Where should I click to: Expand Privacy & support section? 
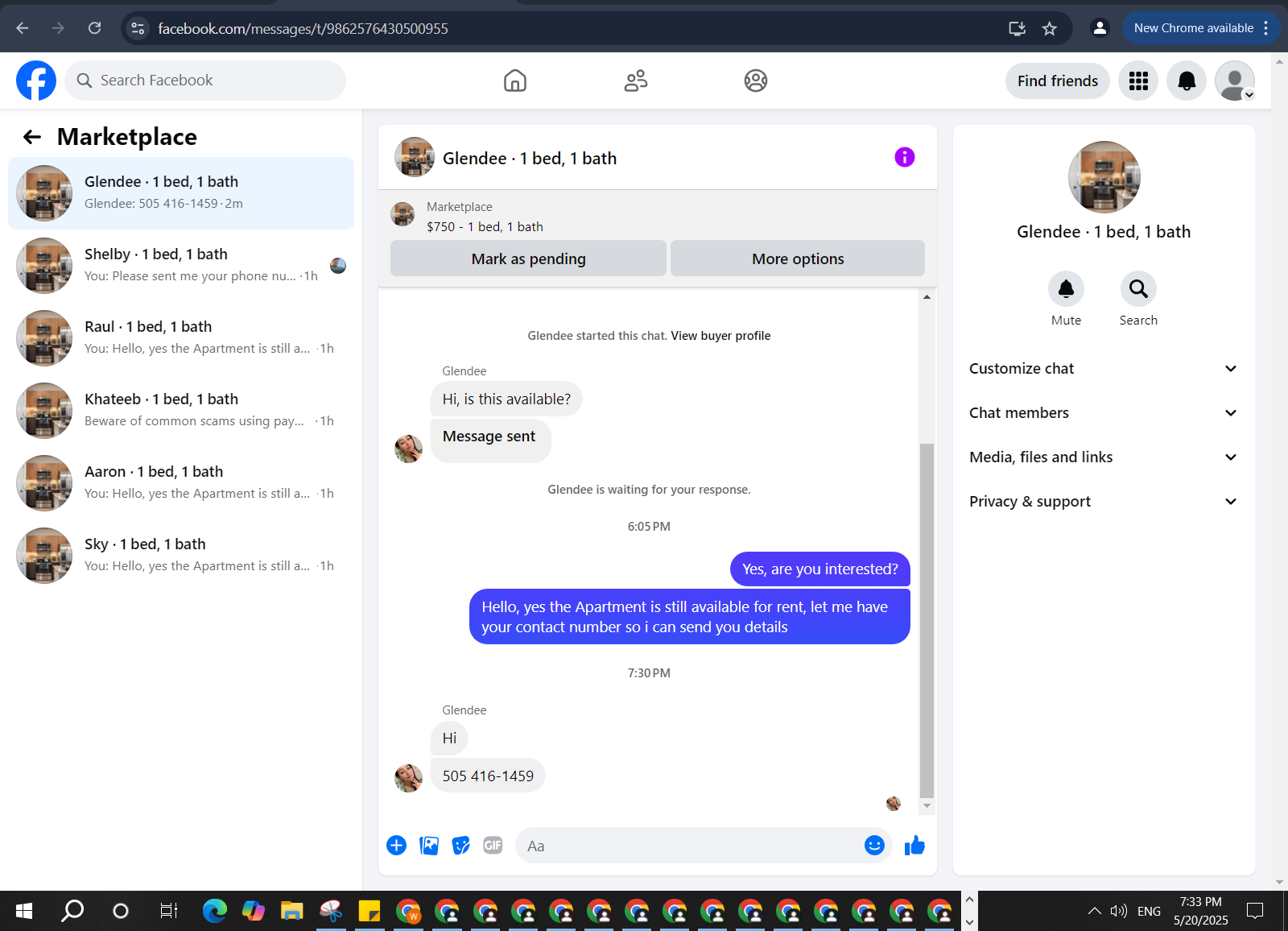coord(1104,501)
